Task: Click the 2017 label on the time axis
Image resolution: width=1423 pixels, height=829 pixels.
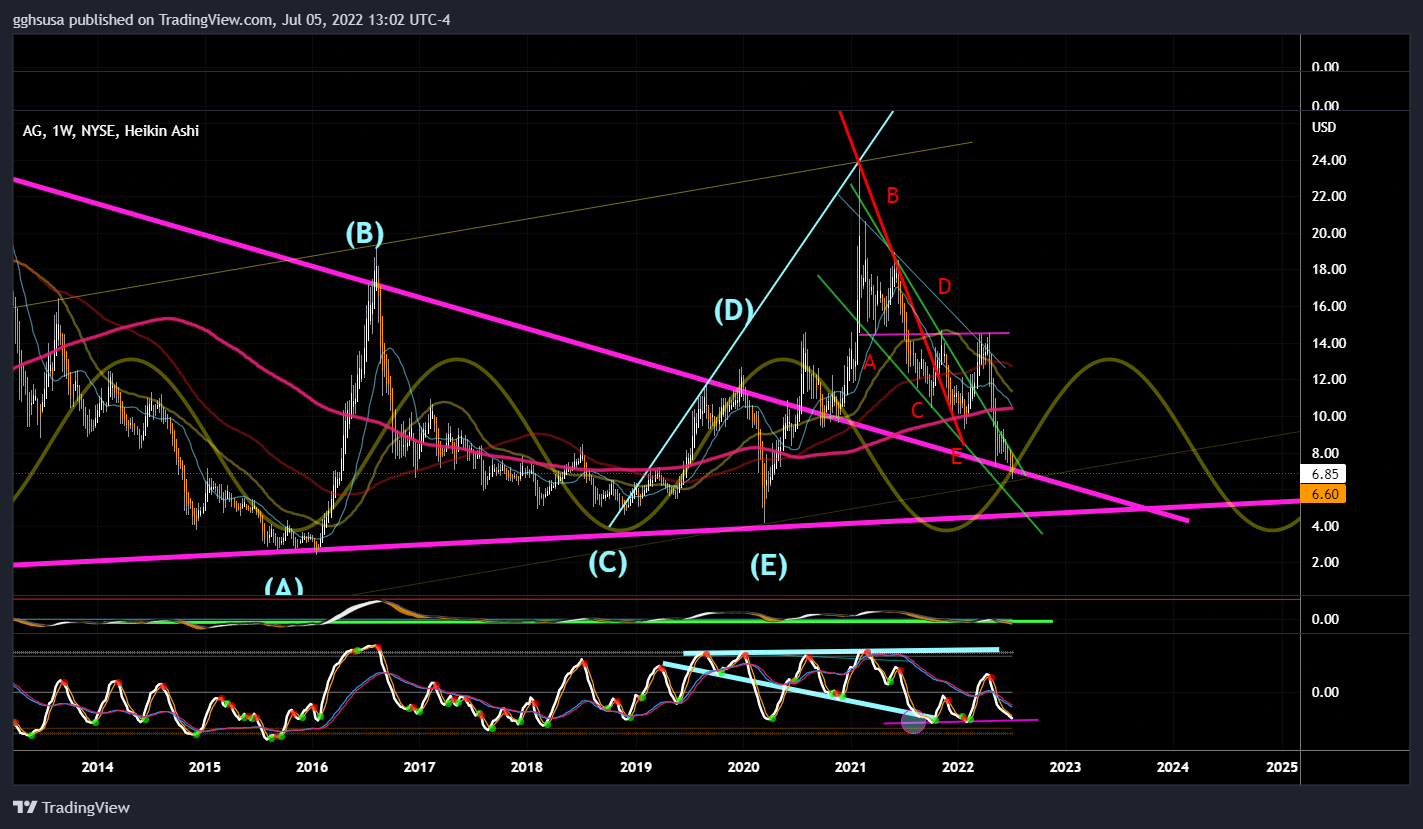Action: point(419,767)
